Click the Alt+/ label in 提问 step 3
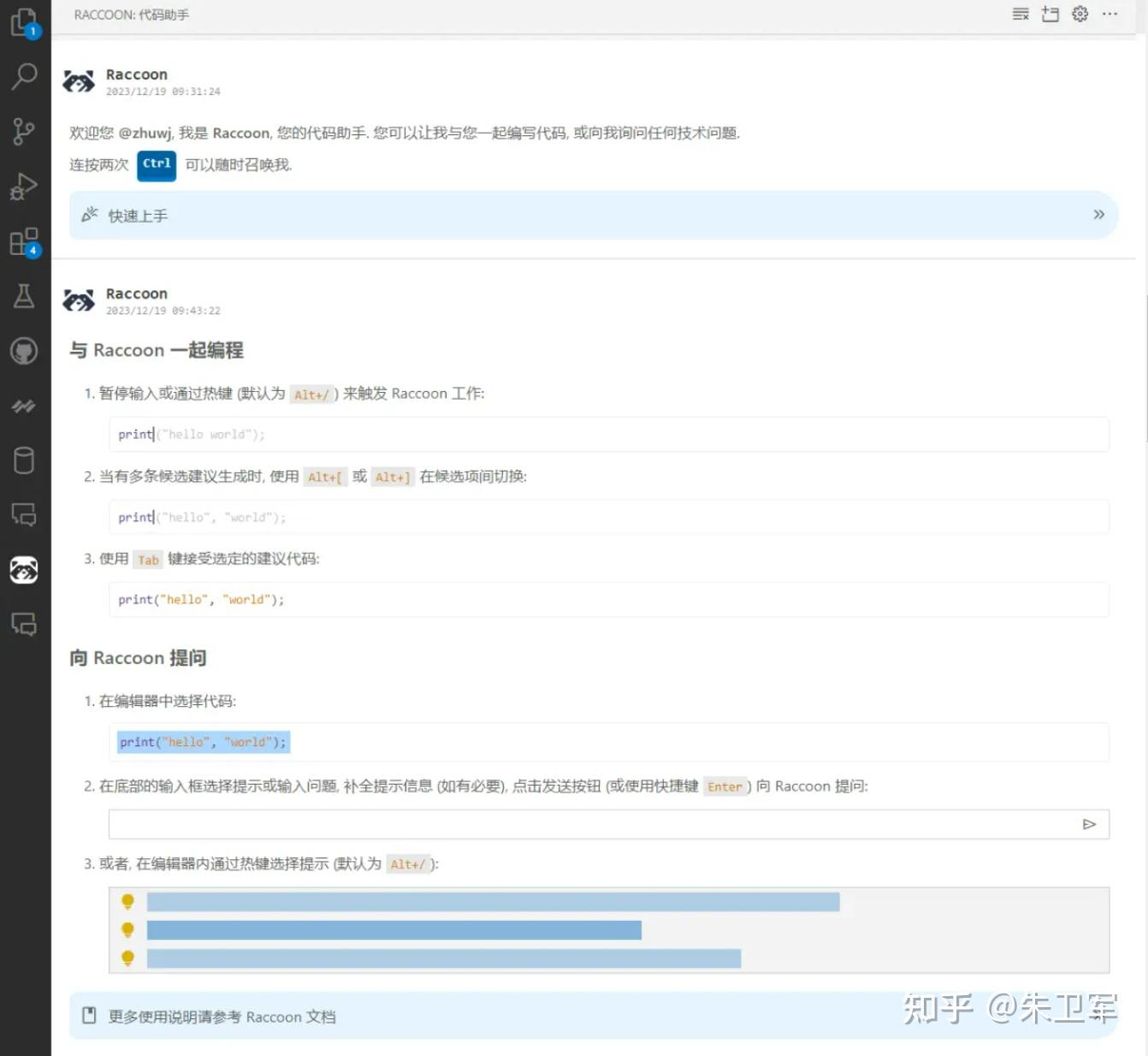 408,864
